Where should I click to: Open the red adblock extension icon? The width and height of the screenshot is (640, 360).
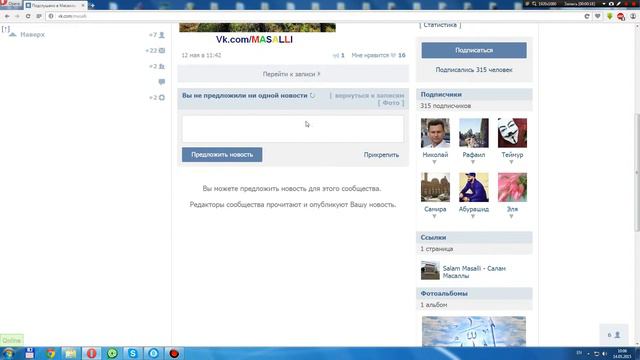pos(621,16)
